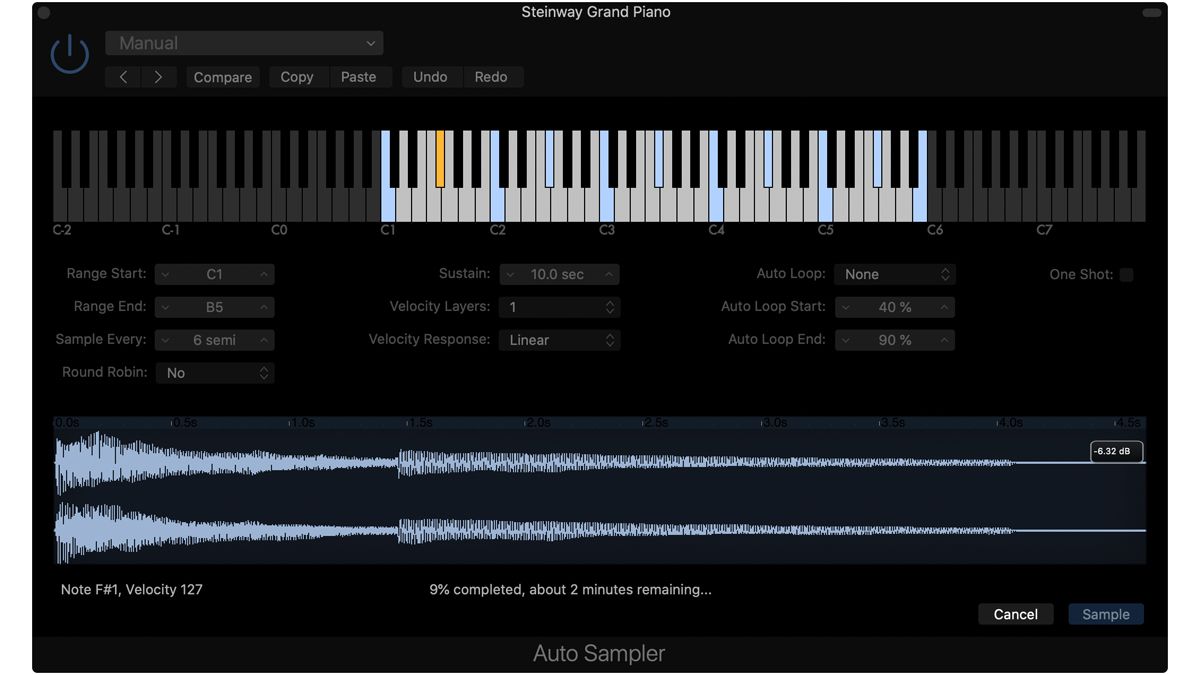Select the Range Start C1 value field
The image size is (1200, 675).
(x=215, y=274)
